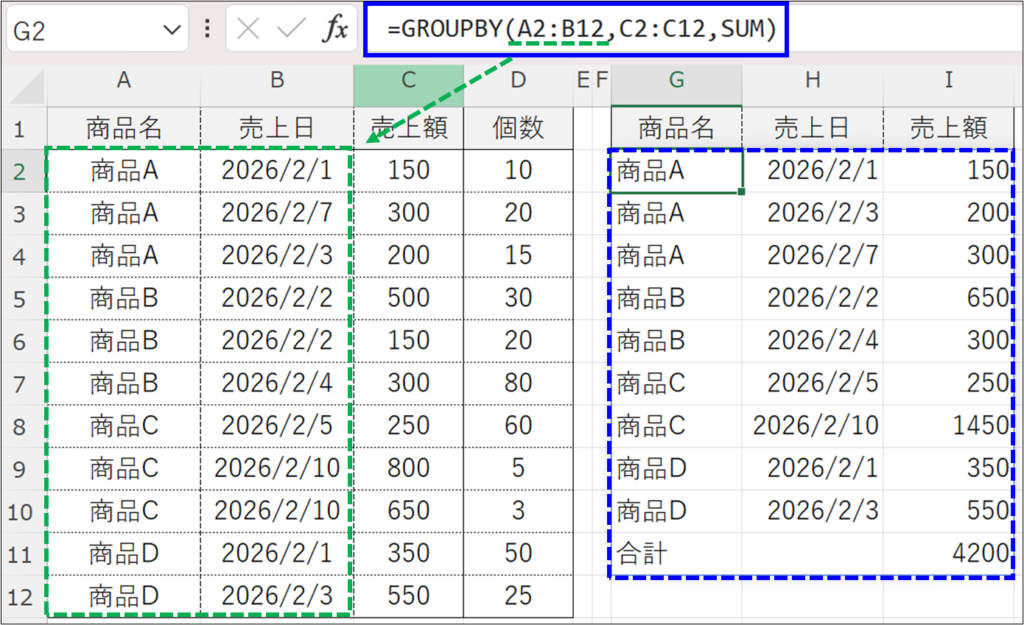
Task: Select row 12 header
Action: pyautogui.click(x=23, y=595)
